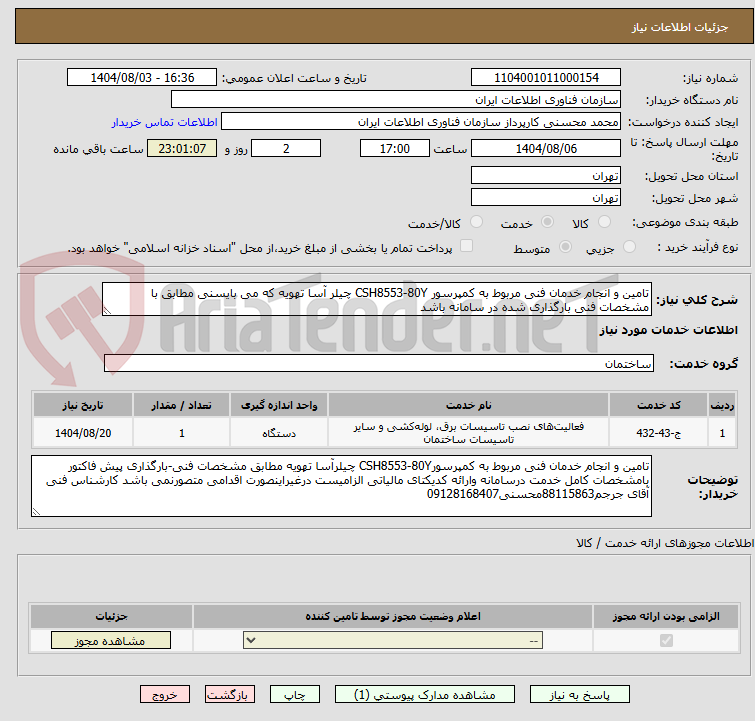The width and height of the screenshot is (755, 721).
Task: Click the واحد اندازه گیری column header
Action: (279, 405)
